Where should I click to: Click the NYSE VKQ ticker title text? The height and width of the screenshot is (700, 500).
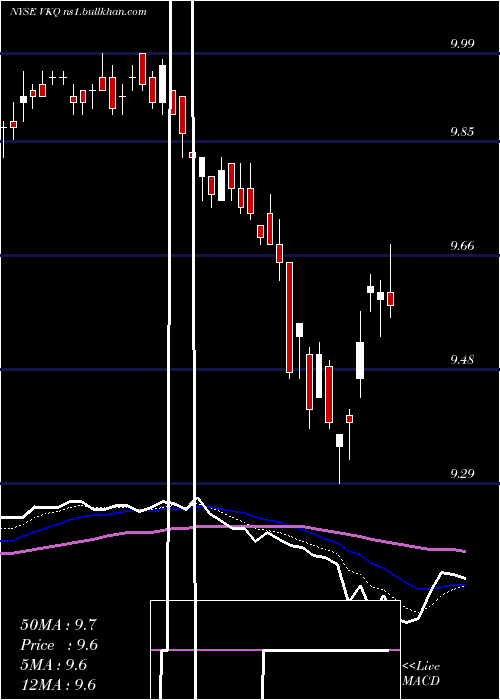78,12
